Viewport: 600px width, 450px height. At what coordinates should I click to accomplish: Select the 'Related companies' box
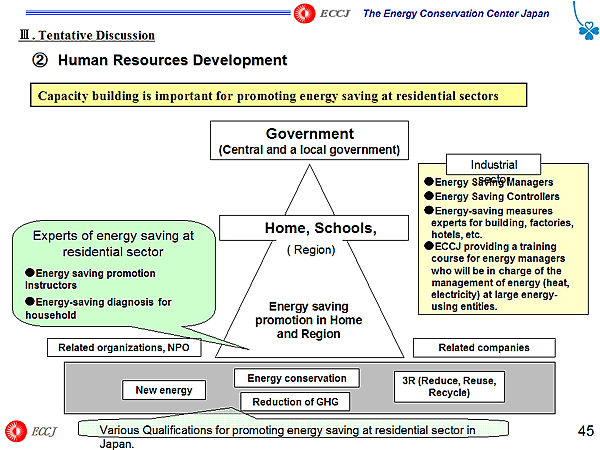[x=484, y=347]
